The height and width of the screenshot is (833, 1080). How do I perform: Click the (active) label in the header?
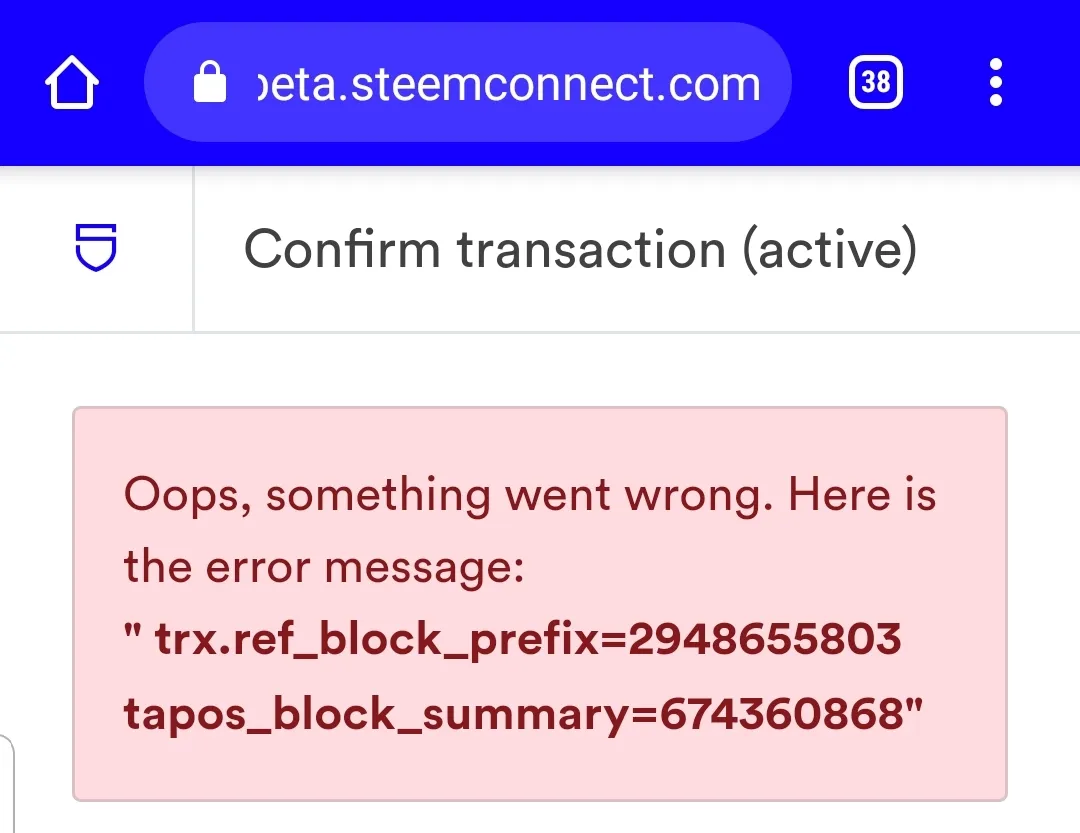(x=830, y=249)
